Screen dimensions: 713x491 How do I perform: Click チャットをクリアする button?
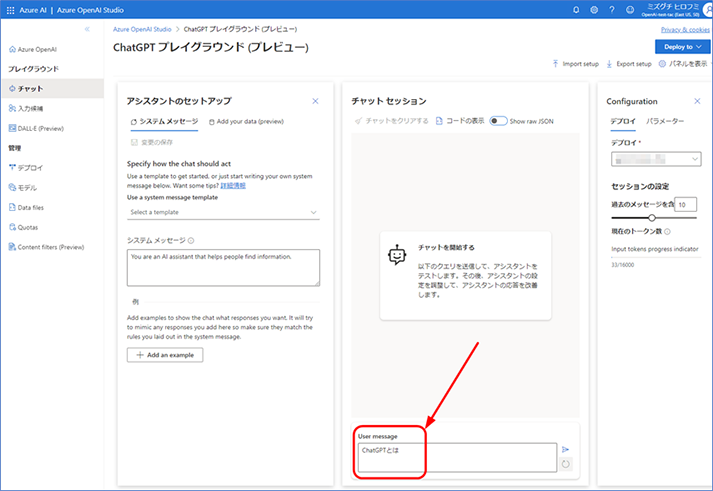point(392,121)
